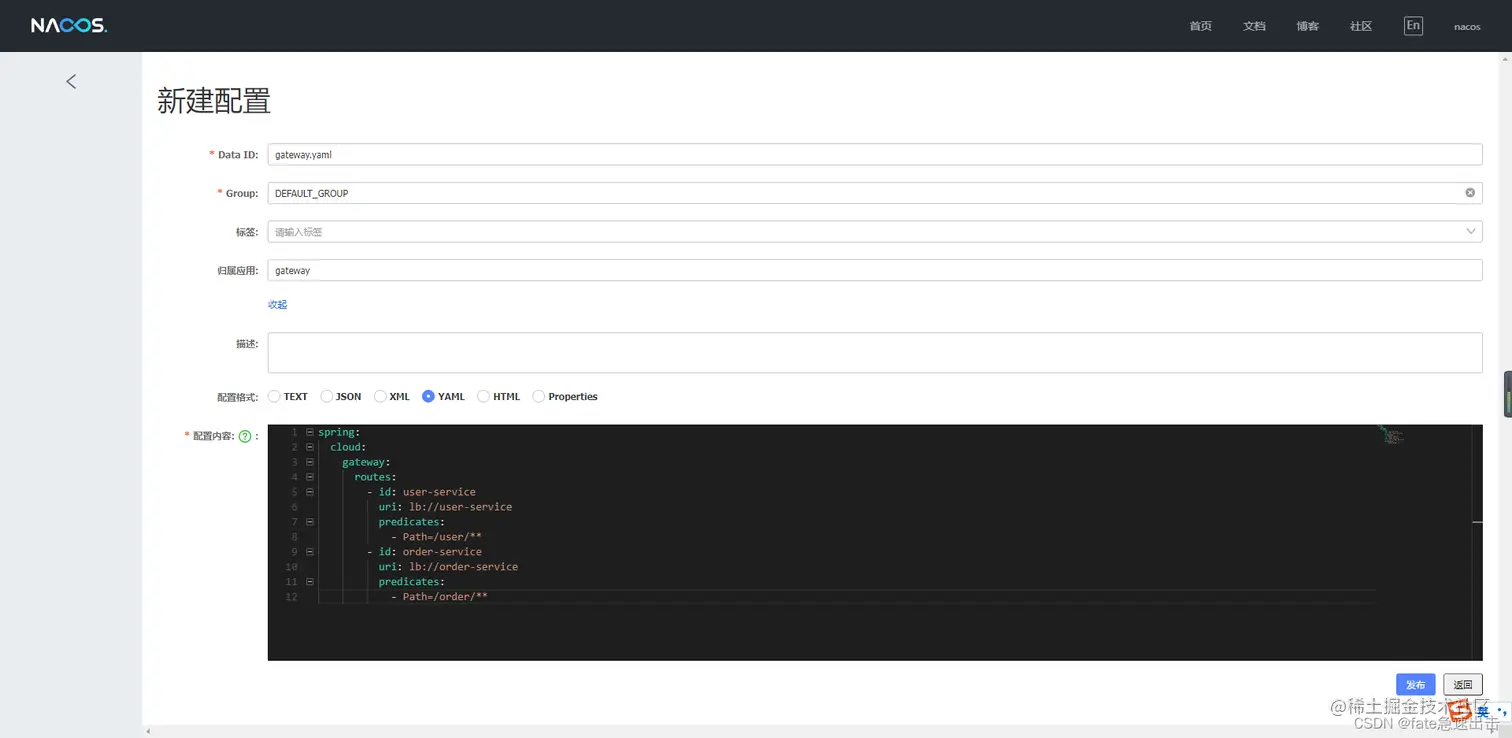
Task: Click the editor vertical scrollbar marker
Action: point(1477,522)
